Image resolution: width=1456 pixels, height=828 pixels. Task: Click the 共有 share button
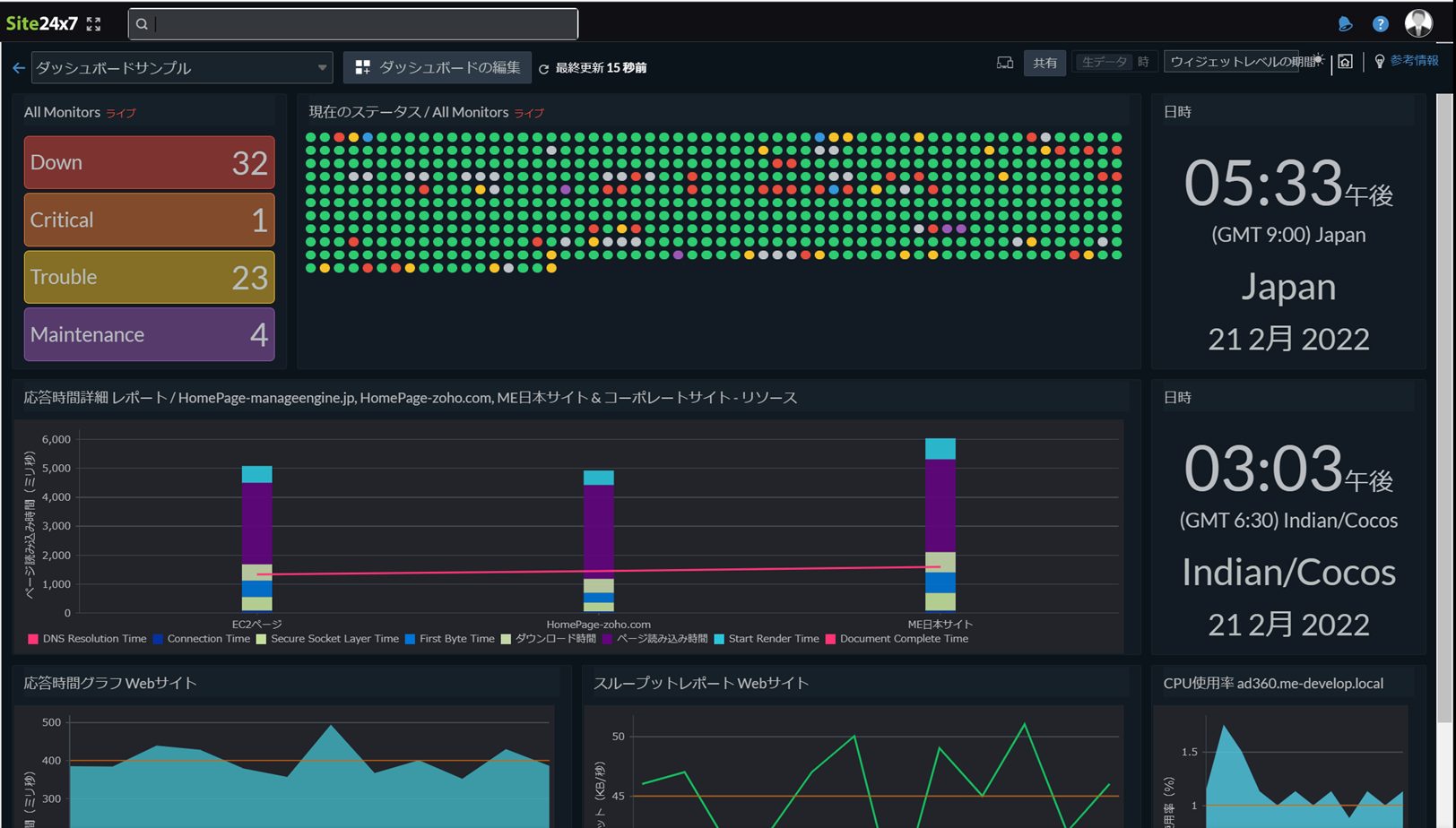(1044, 63)
